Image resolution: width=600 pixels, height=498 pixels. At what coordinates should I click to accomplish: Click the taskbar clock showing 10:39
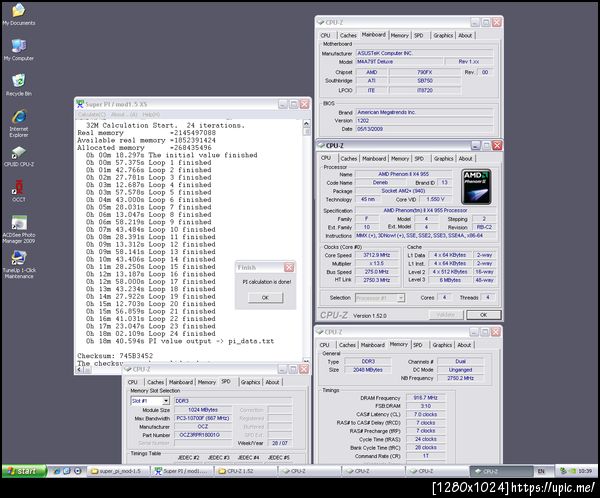pyautogui.click(x=585, y=471)
